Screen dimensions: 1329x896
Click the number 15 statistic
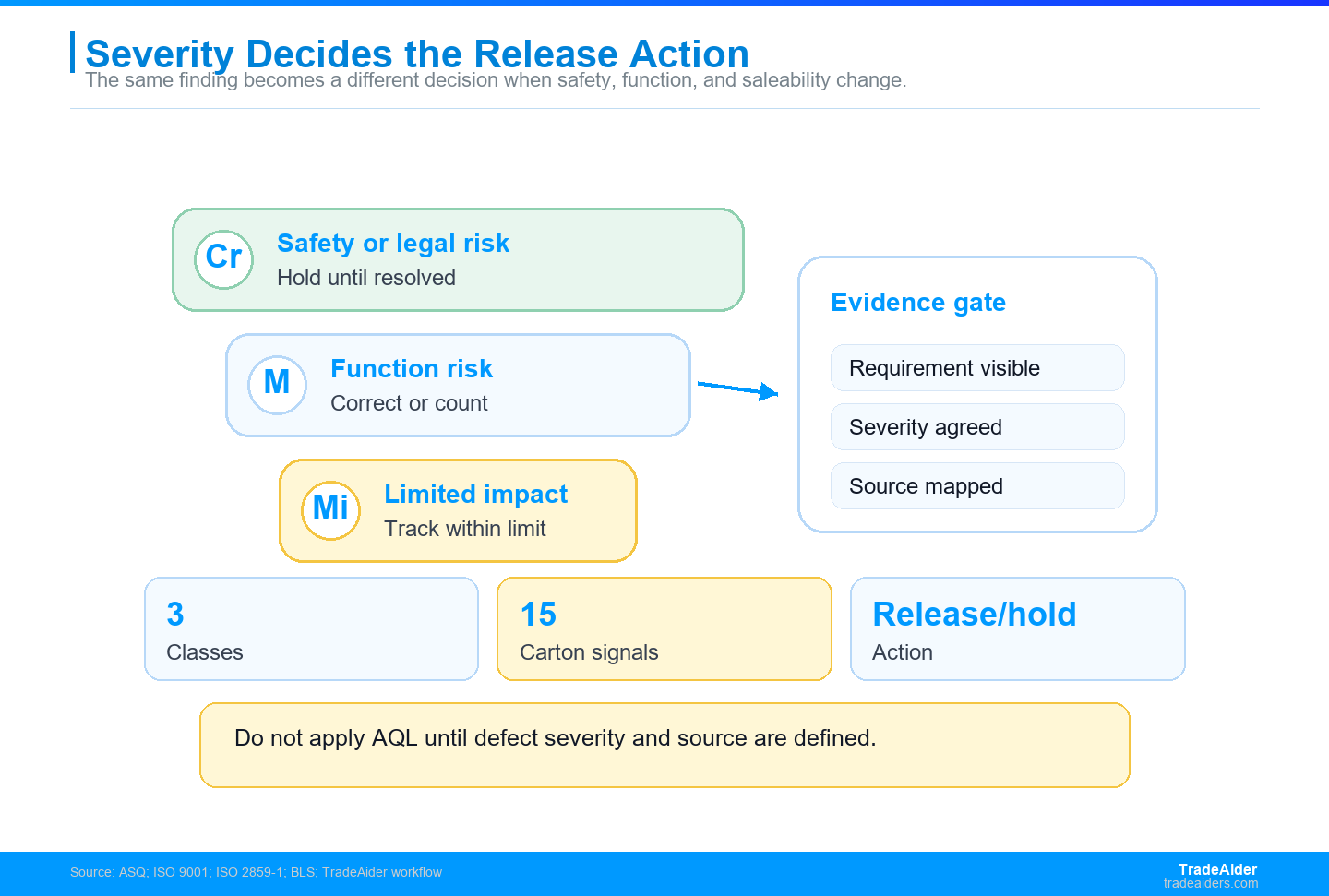click(x=538, y=615)
